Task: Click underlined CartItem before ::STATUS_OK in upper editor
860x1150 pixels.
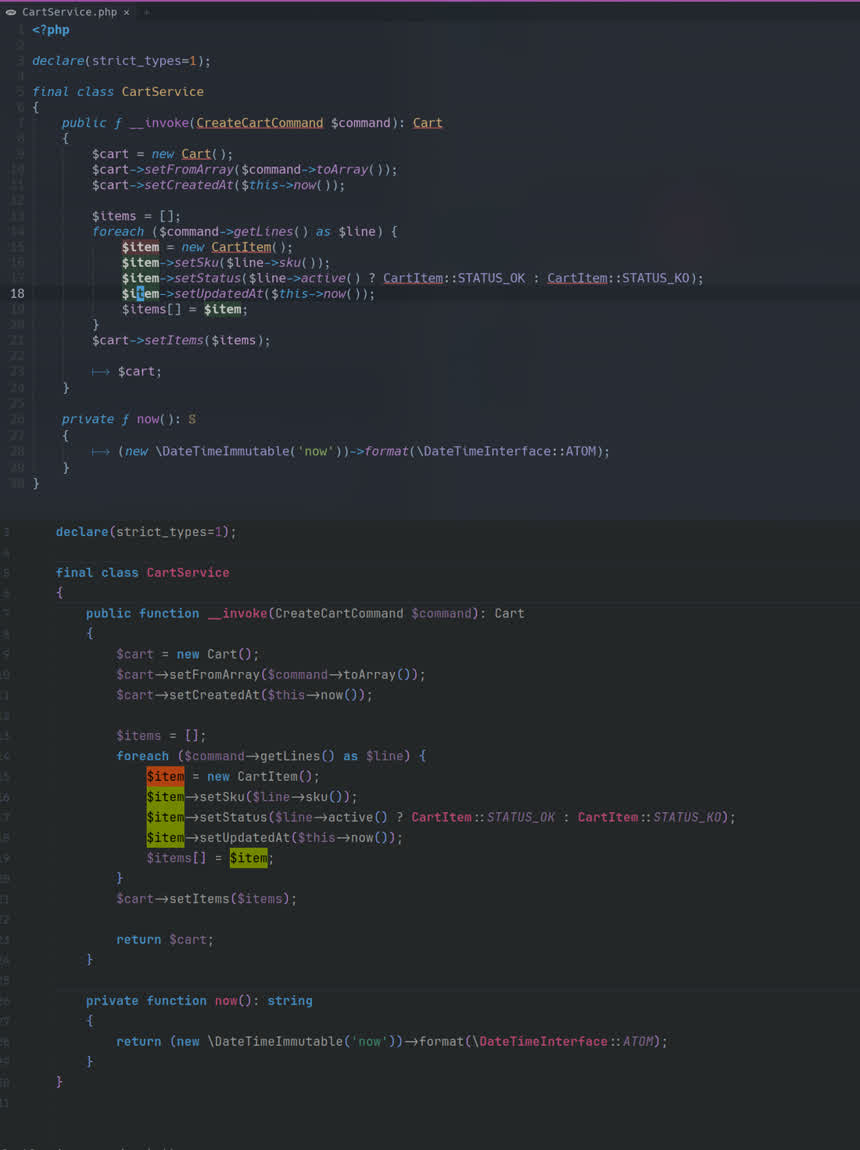Action: (x=413, y=278)
